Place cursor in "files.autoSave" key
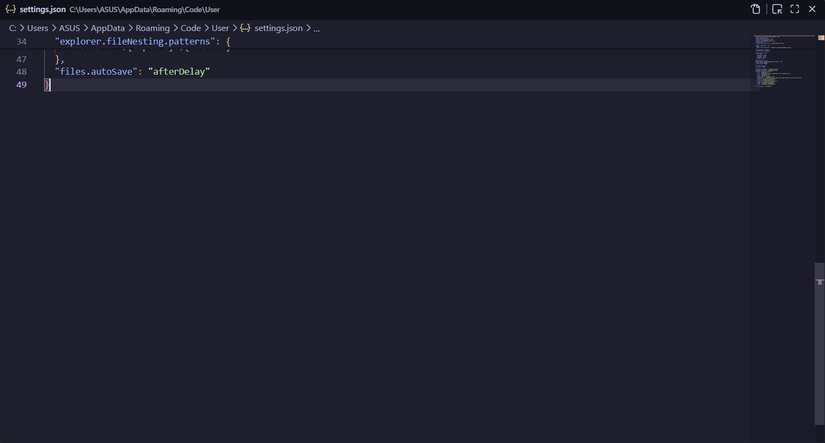825x443 pixels. click(96, 72)
